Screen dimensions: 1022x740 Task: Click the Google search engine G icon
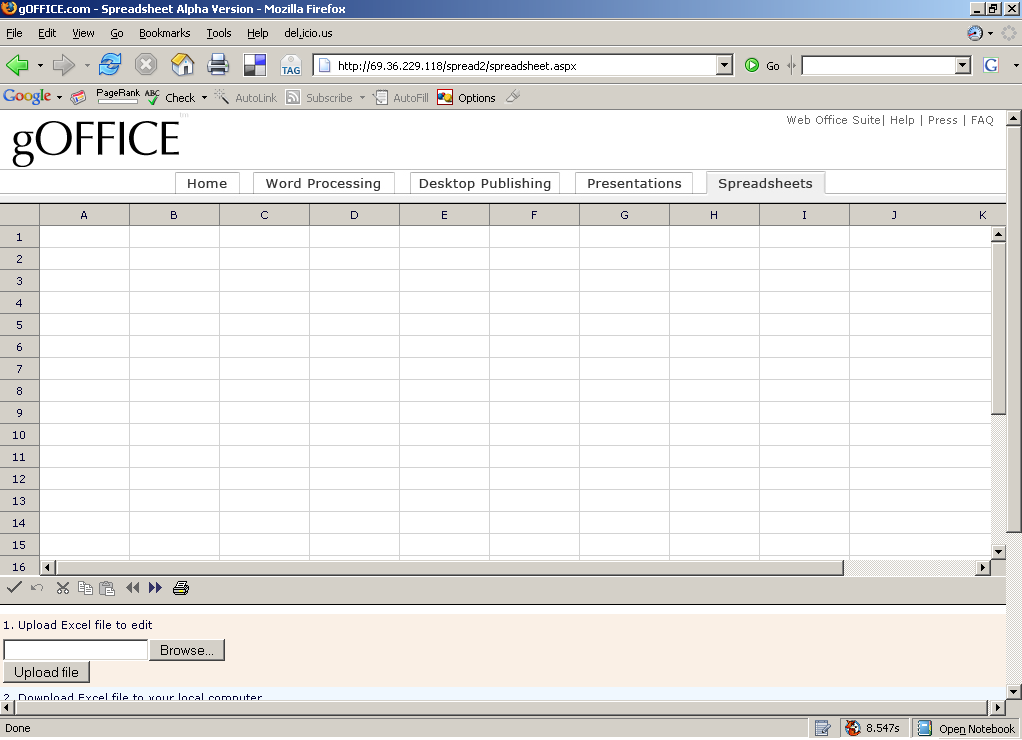[x=991, y=65]
